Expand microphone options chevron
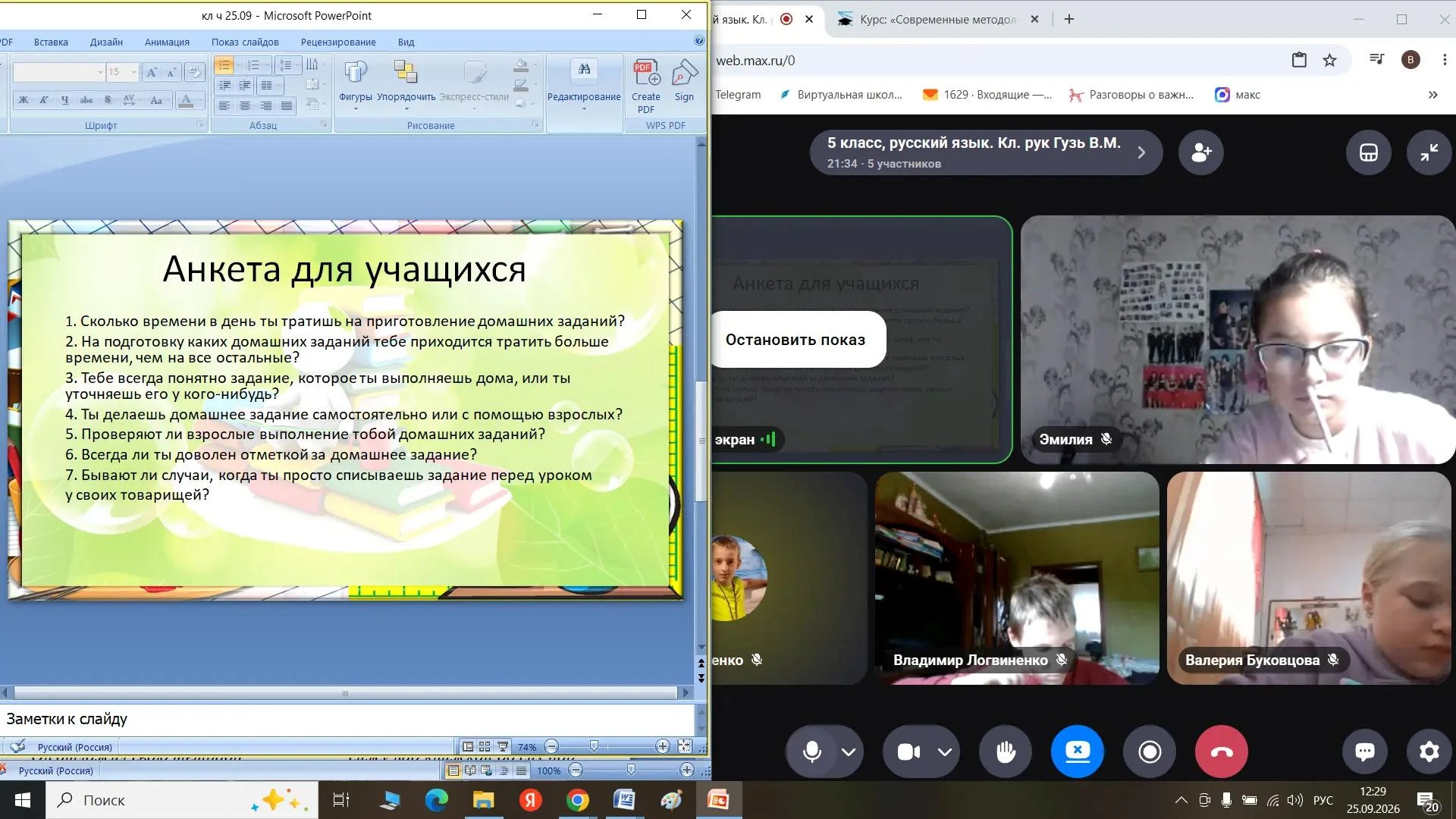1456x819 pixels. 849,752
